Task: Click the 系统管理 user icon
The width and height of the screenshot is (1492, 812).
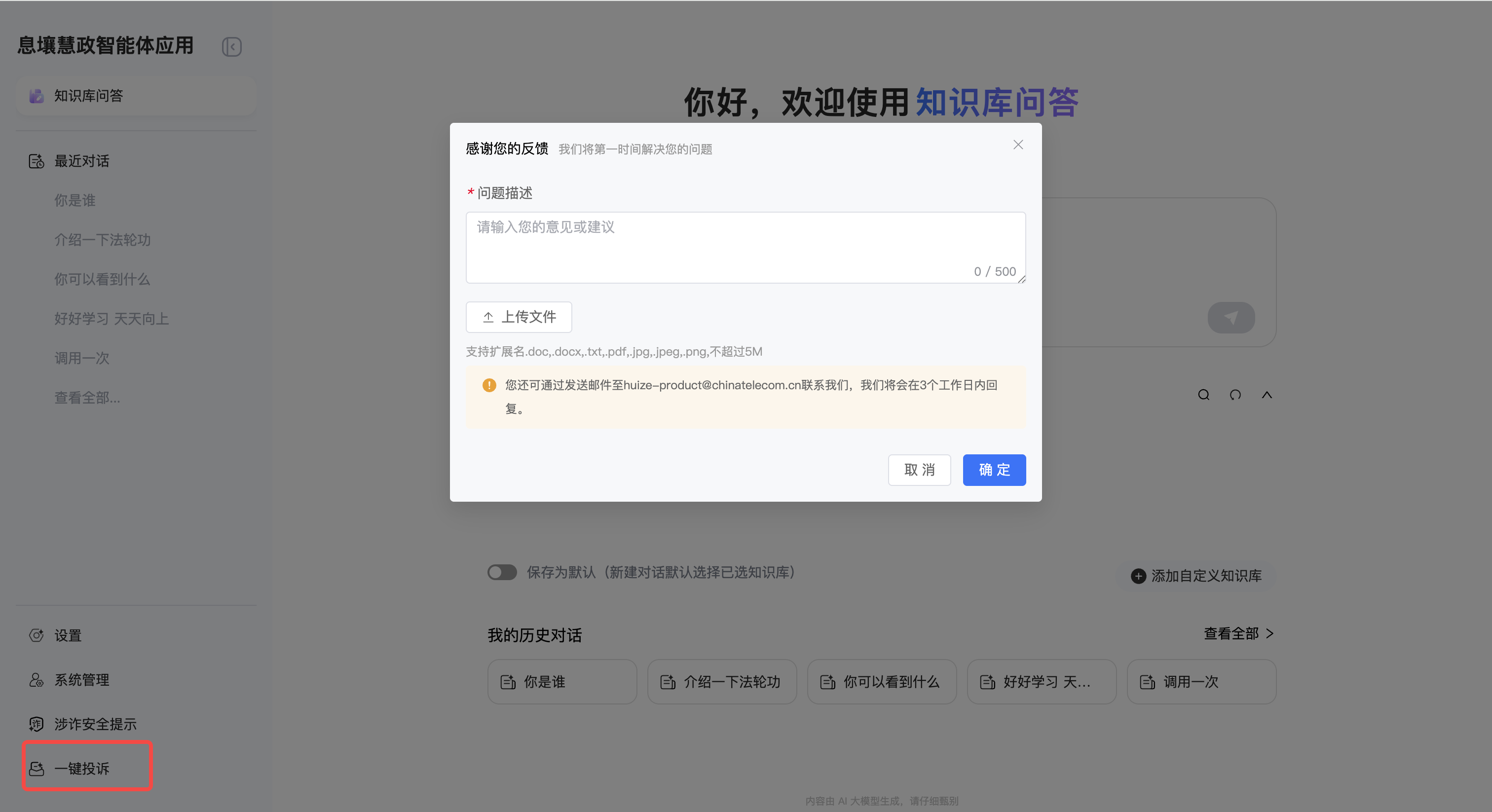Action: point(37,680)
